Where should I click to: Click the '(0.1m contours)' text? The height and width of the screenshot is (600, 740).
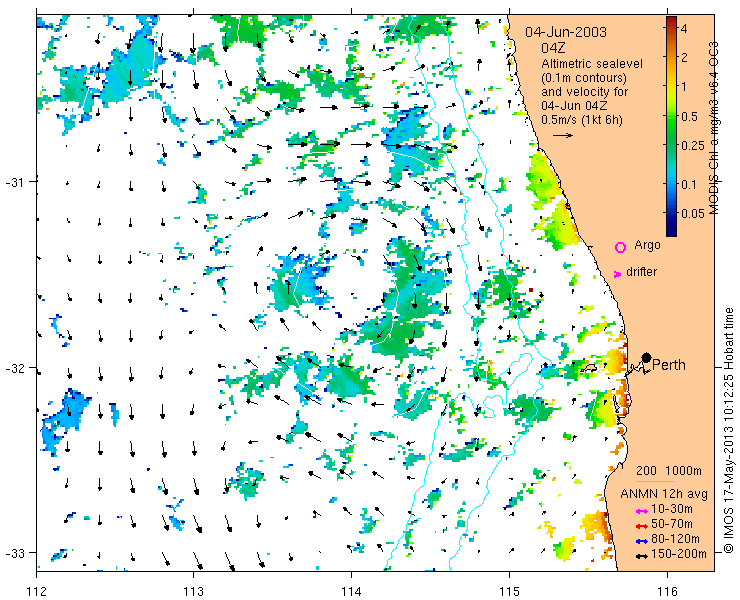point(584,77)
